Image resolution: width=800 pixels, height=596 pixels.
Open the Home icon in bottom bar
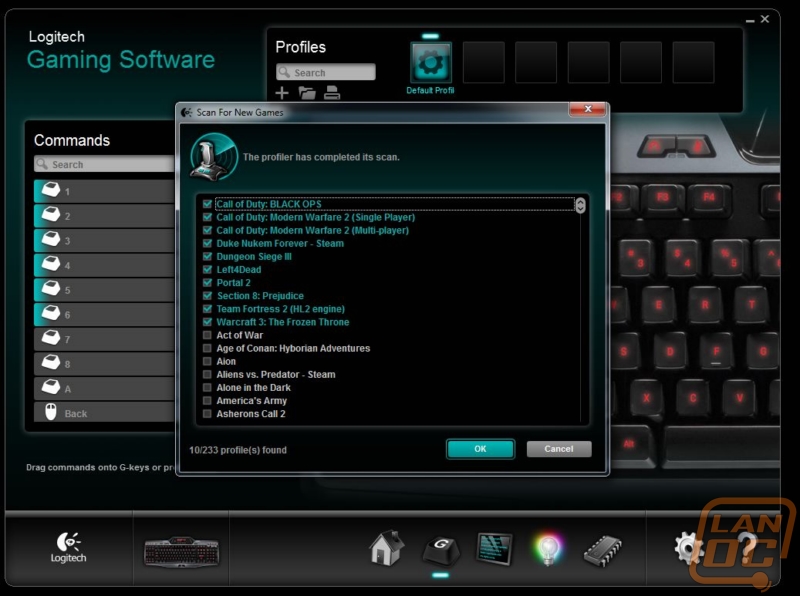(x=386, y=548)
